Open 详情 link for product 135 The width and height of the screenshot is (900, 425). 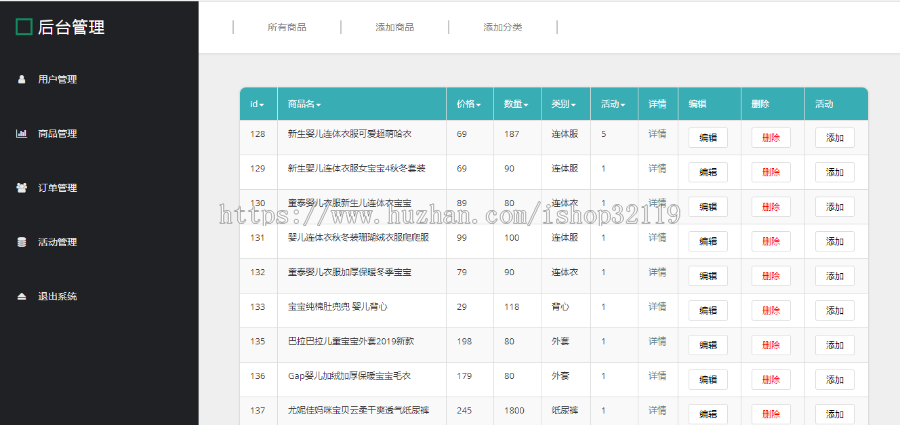(x=657, y=341)
